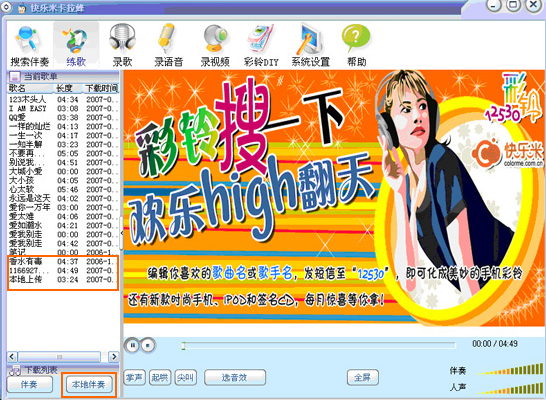Screen dimensions: 546x400
Task: Minimize the 快乐米卡拉棒 window
Action: [494, 5]
